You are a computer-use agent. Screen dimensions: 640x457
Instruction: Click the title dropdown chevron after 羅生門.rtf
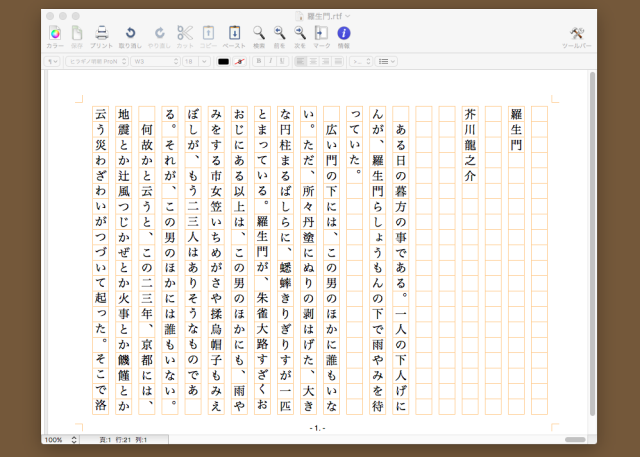tap(348, 16)
